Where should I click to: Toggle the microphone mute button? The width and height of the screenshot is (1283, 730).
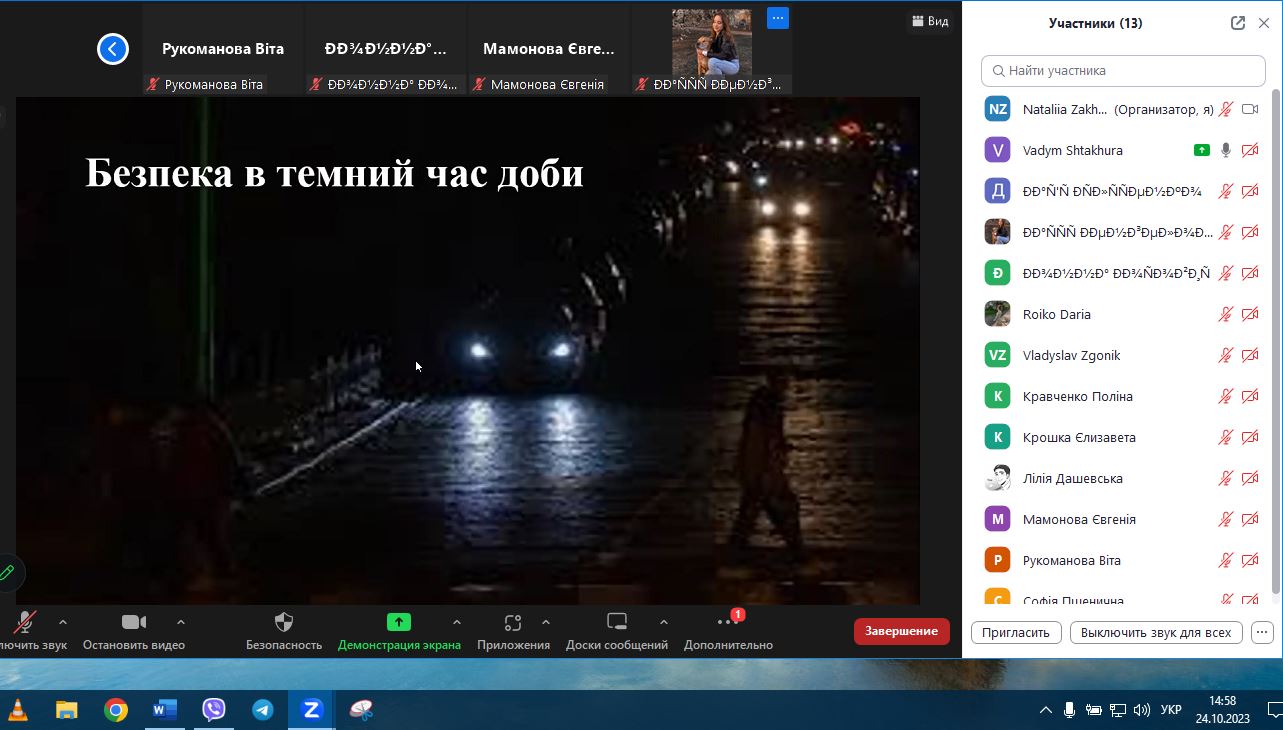click(x=24, y=622)
